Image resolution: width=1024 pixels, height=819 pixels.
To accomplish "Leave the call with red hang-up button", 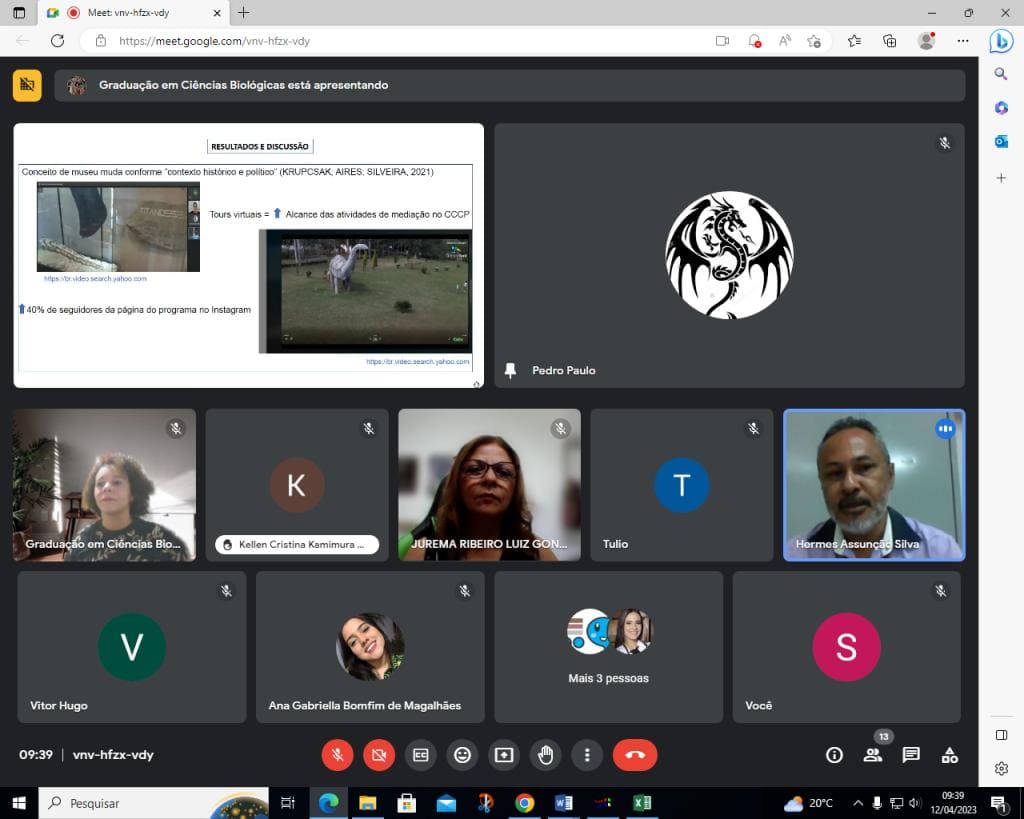I will click(x=635, y=755).
